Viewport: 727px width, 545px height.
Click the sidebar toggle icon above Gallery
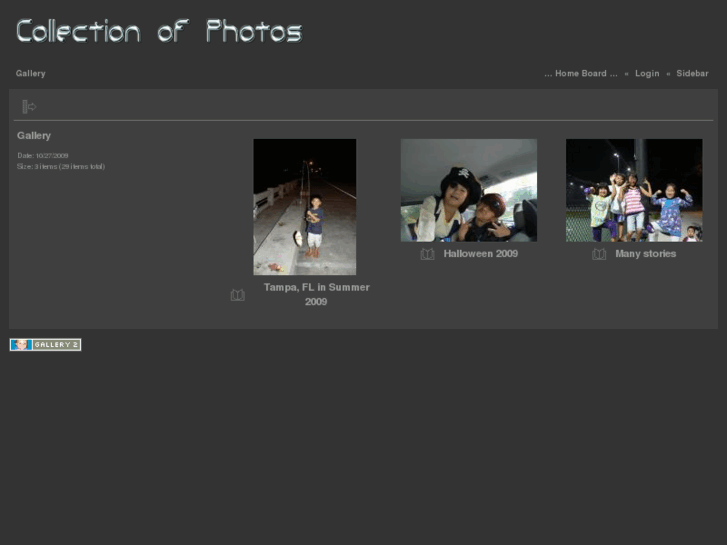point(29,107)
